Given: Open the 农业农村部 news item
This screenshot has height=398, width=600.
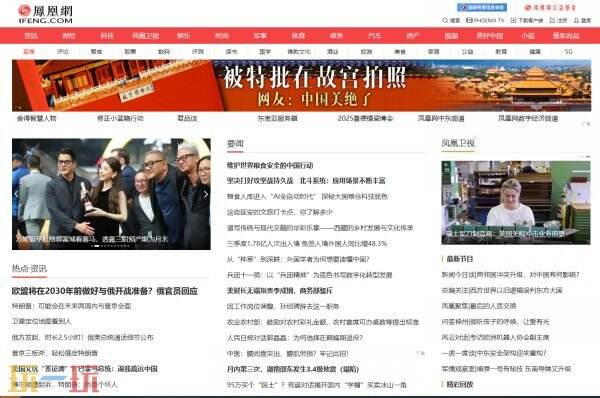Looking at the screenshot, I should (x=323, y=322).
